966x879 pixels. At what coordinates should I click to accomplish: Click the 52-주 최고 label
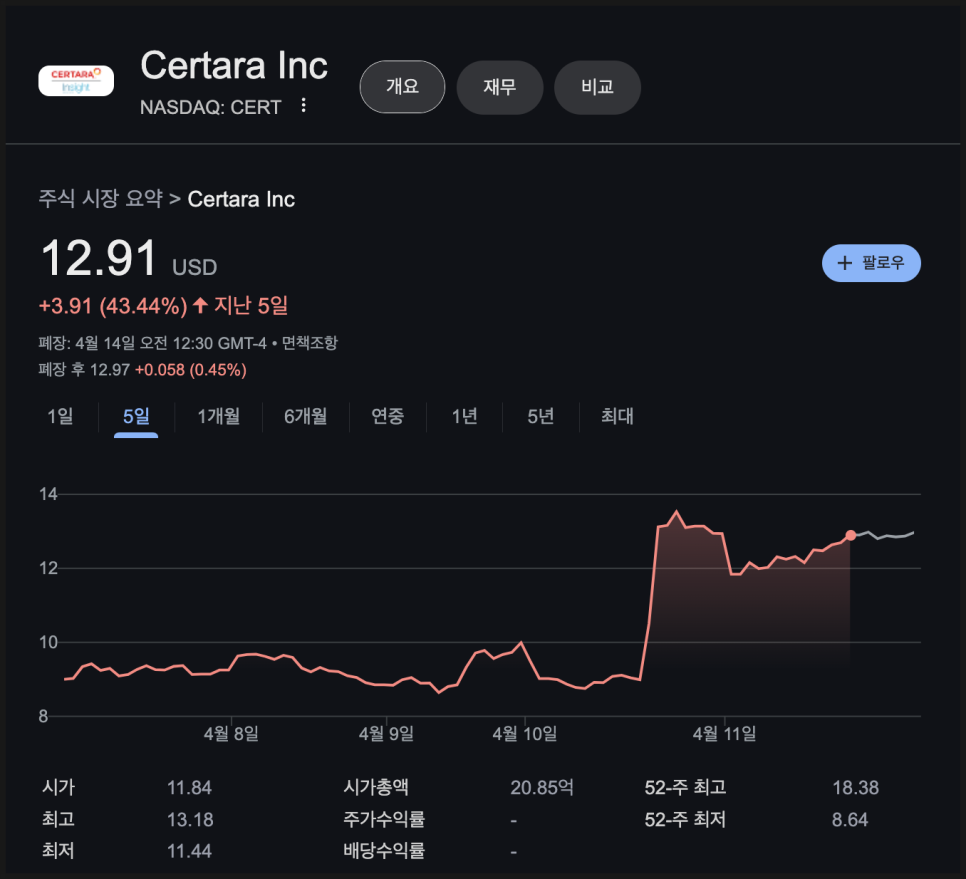coord(685,787)
